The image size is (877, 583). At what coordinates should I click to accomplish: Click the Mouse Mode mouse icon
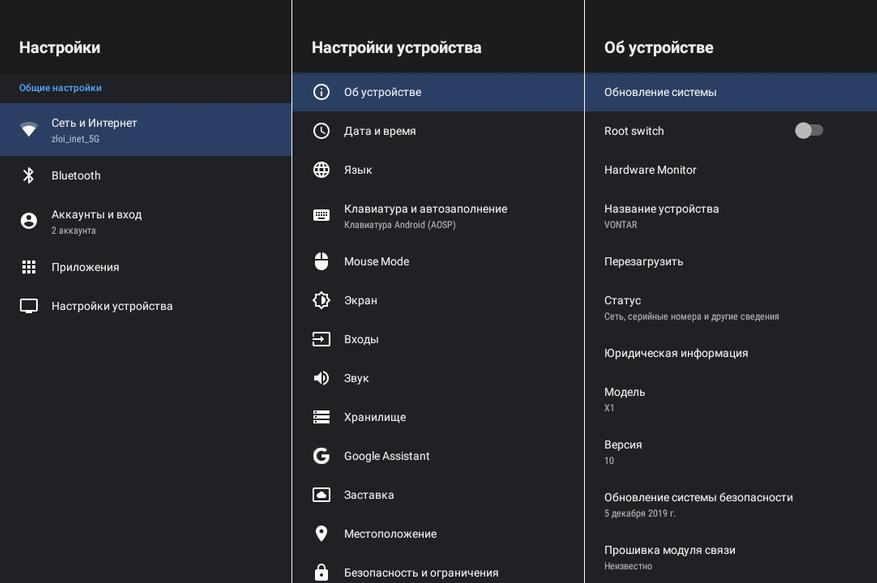(321, 261)
